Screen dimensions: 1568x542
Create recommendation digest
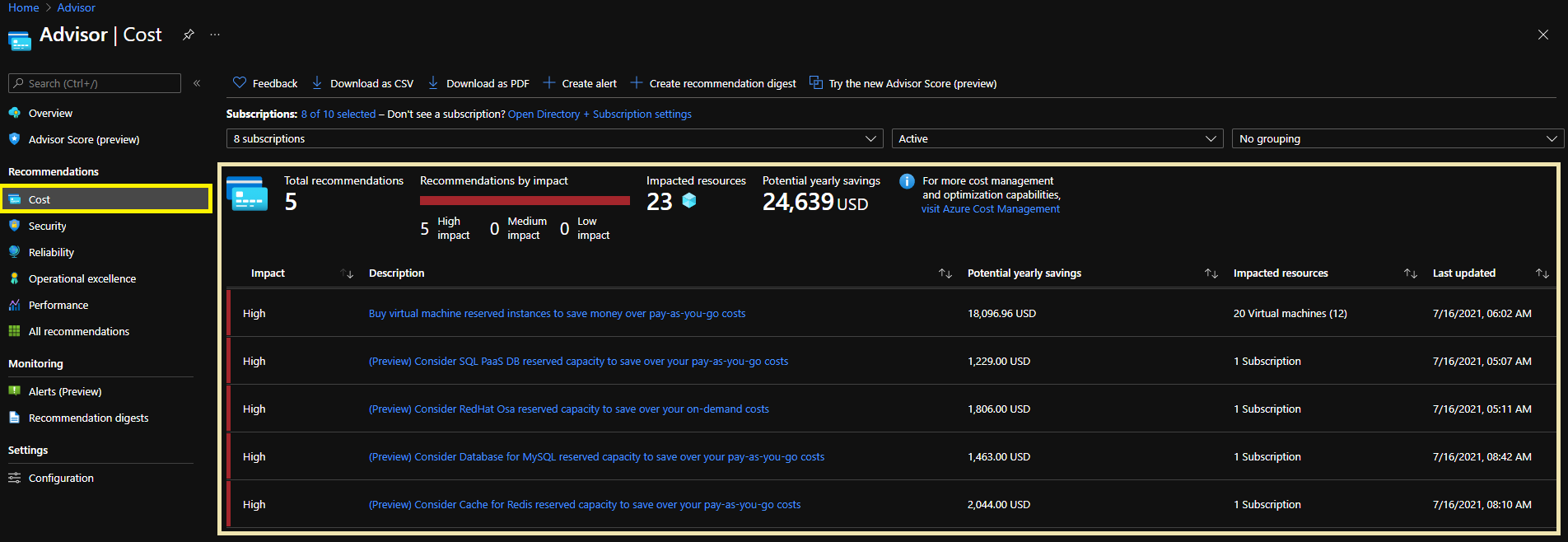(x=713, y=83)
